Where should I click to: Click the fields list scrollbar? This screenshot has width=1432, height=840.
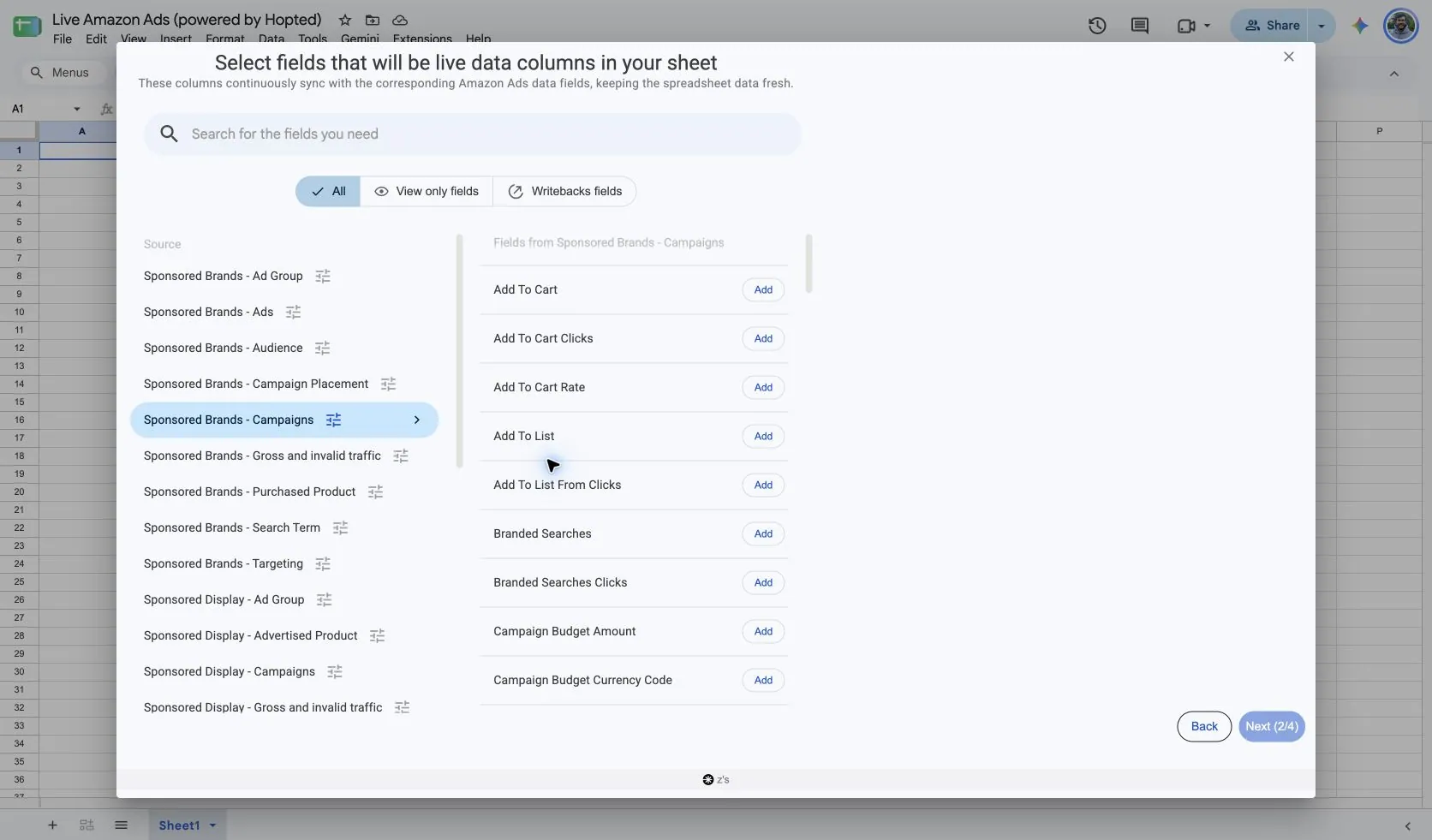click(809, 264)
